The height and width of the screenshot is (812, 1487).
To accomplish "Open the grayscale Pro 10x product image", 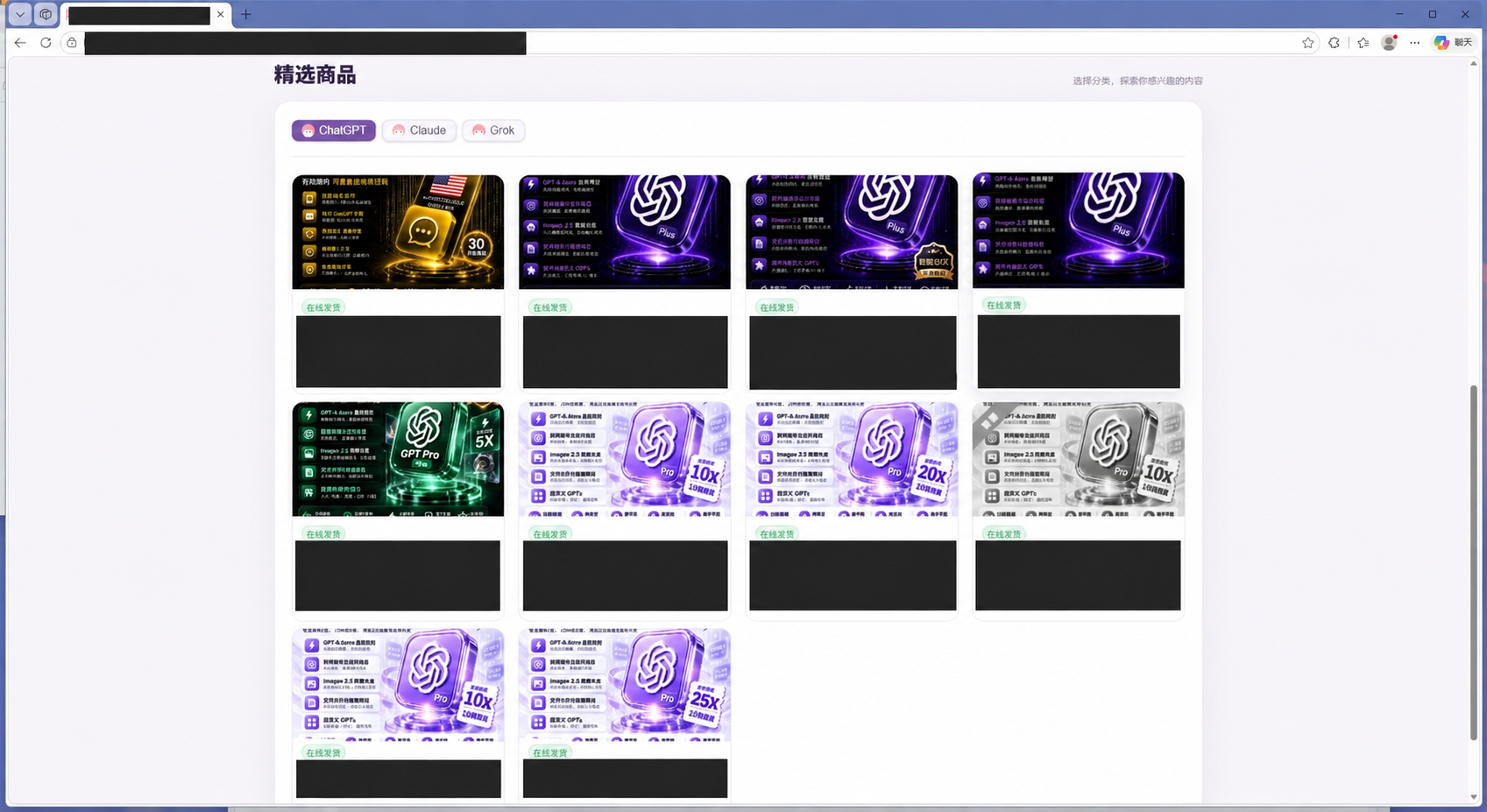I will point(1079,459).
